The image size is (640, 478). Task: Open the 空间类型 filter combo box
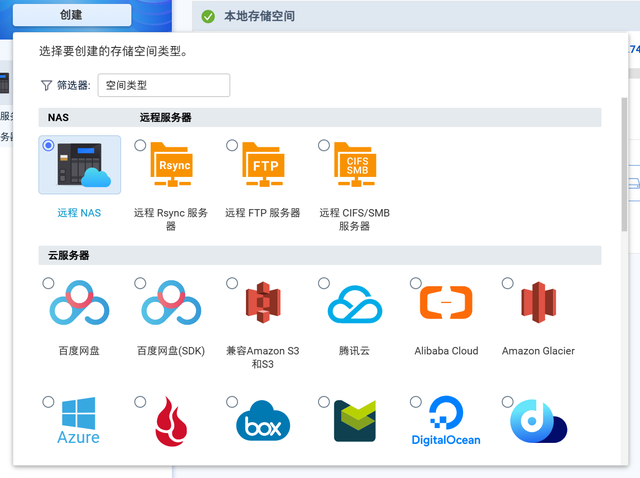click(164, 85)
